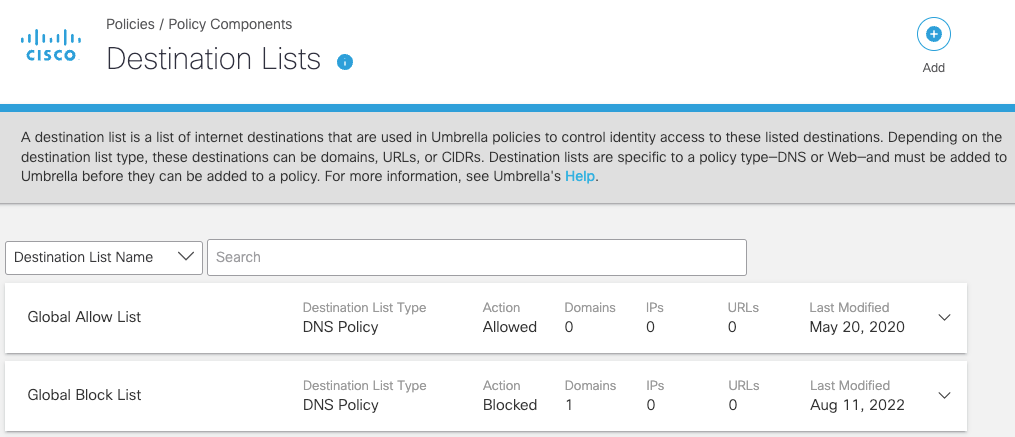The width and height of the screenshot is (1015, 437).
Task: Click the Add plus circle icon
Action: [x=933, y=34]
